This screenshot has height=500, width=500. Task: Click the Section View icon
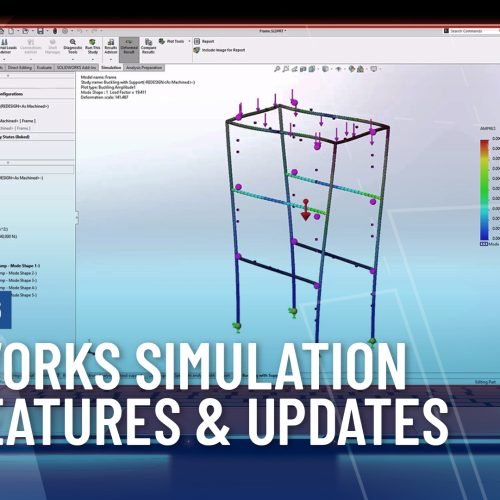click(303, 69)
